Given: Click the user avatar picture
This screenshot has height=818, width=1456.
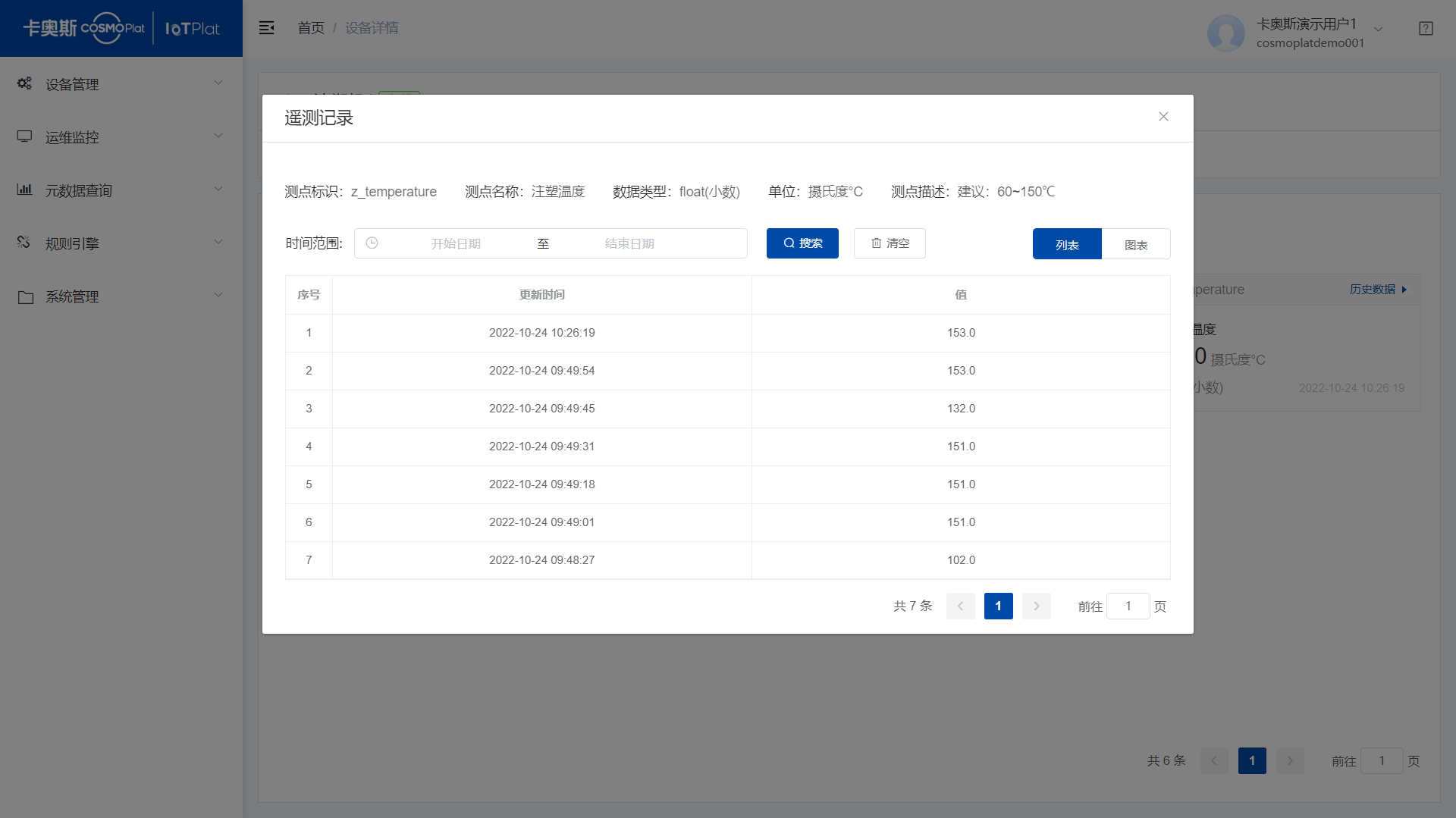Looking at the screenshot, I should [x=1226, y=33].
